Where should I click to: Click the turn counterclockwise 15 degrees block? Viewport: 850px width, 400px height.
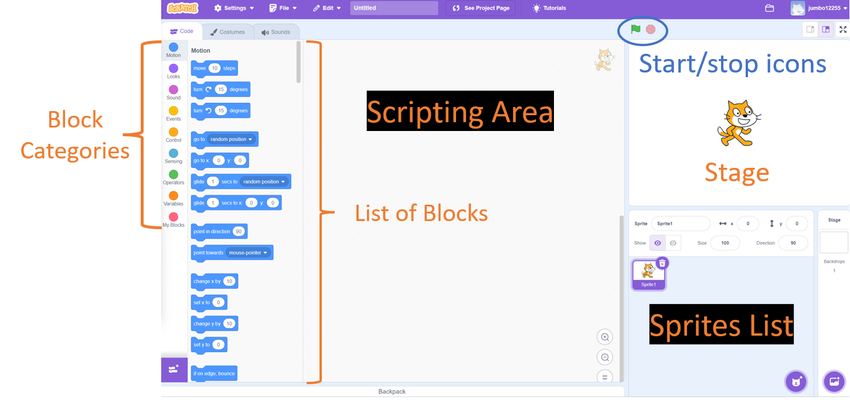coord(221,111)
